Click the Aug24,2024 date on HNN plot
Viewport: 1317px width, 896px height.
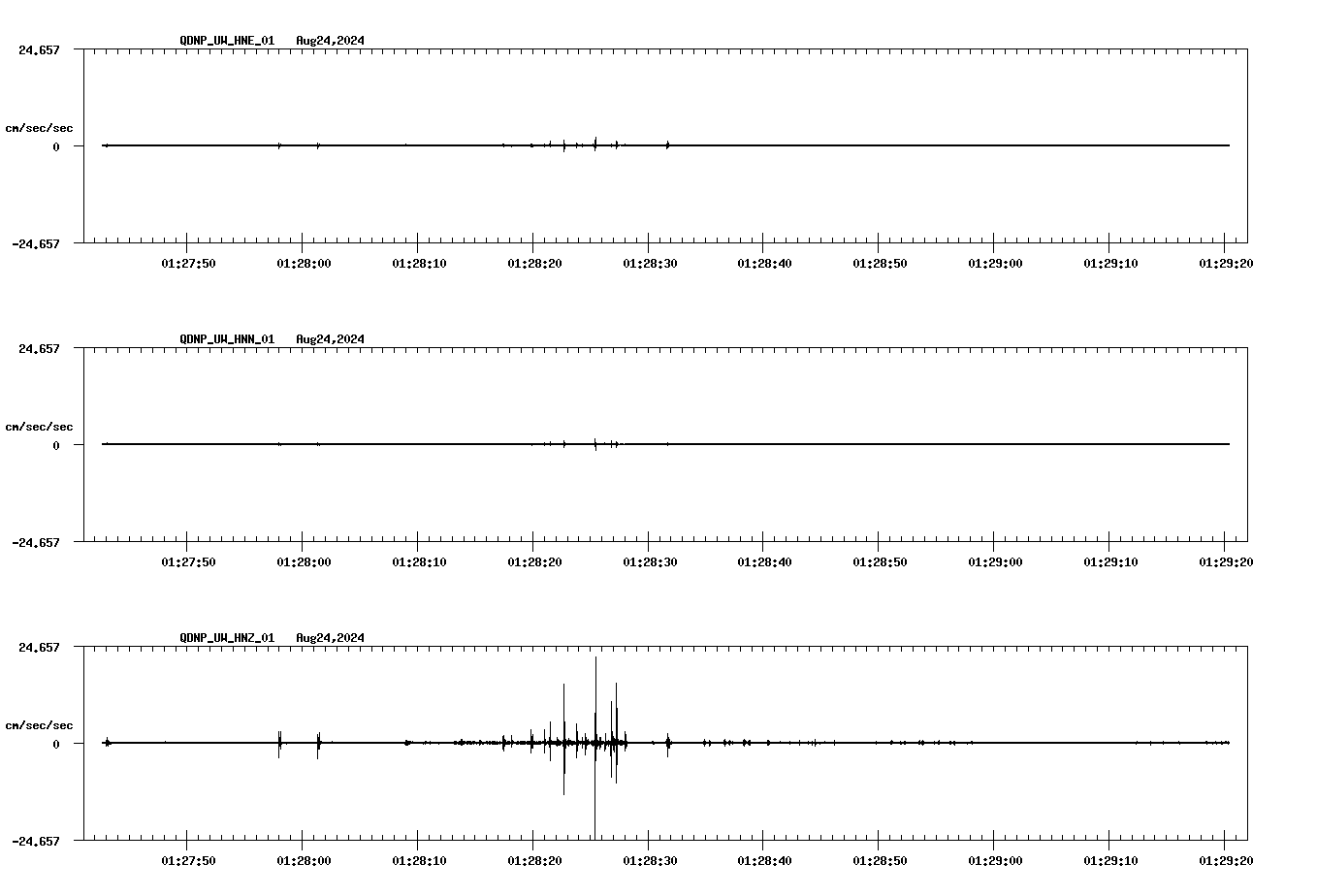pos(330,339)
